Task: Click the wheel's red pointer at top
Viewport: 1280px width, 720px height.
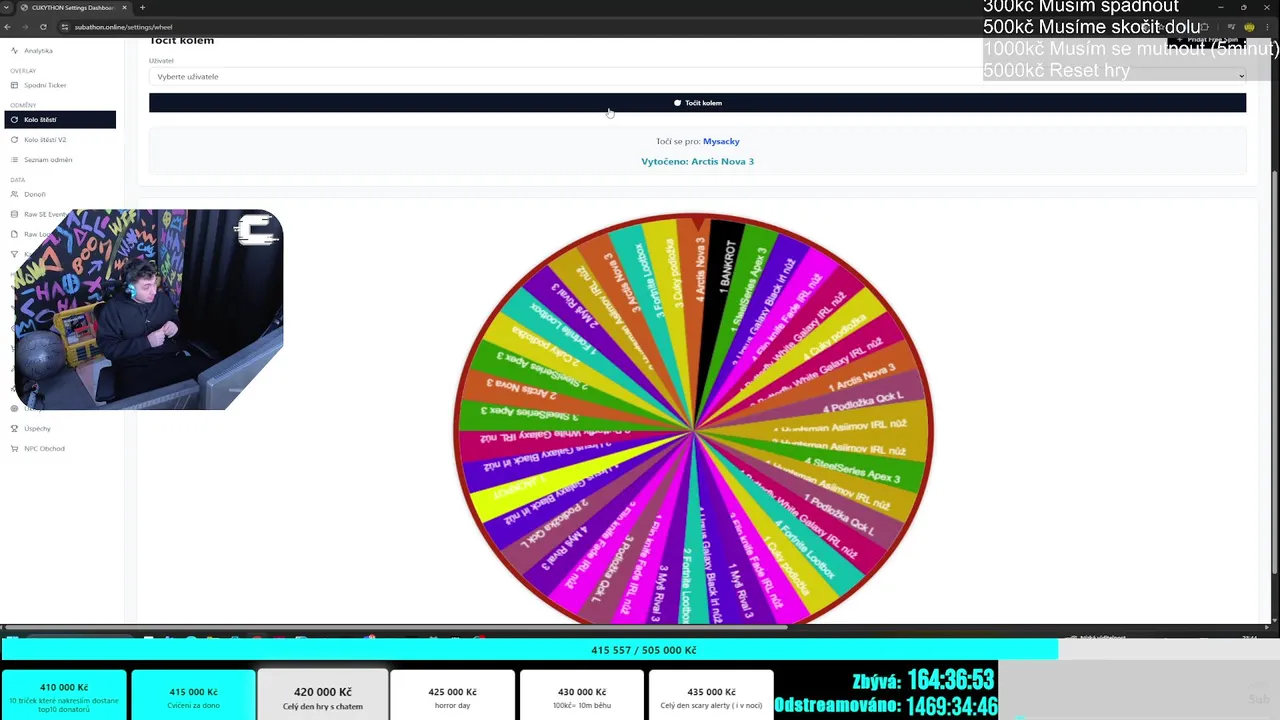Action: 697,224
